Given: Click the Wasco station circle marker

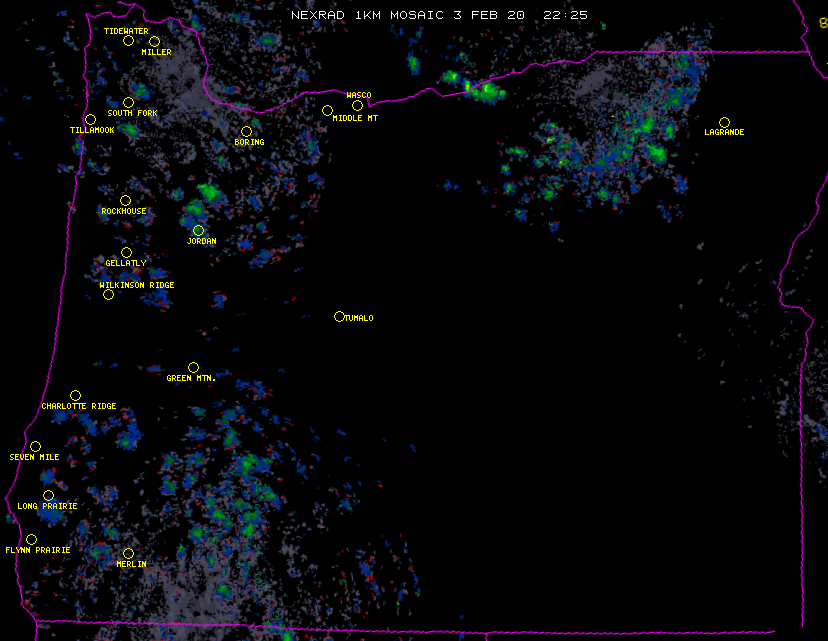Looking at the screenshot, I should point(357,106).
